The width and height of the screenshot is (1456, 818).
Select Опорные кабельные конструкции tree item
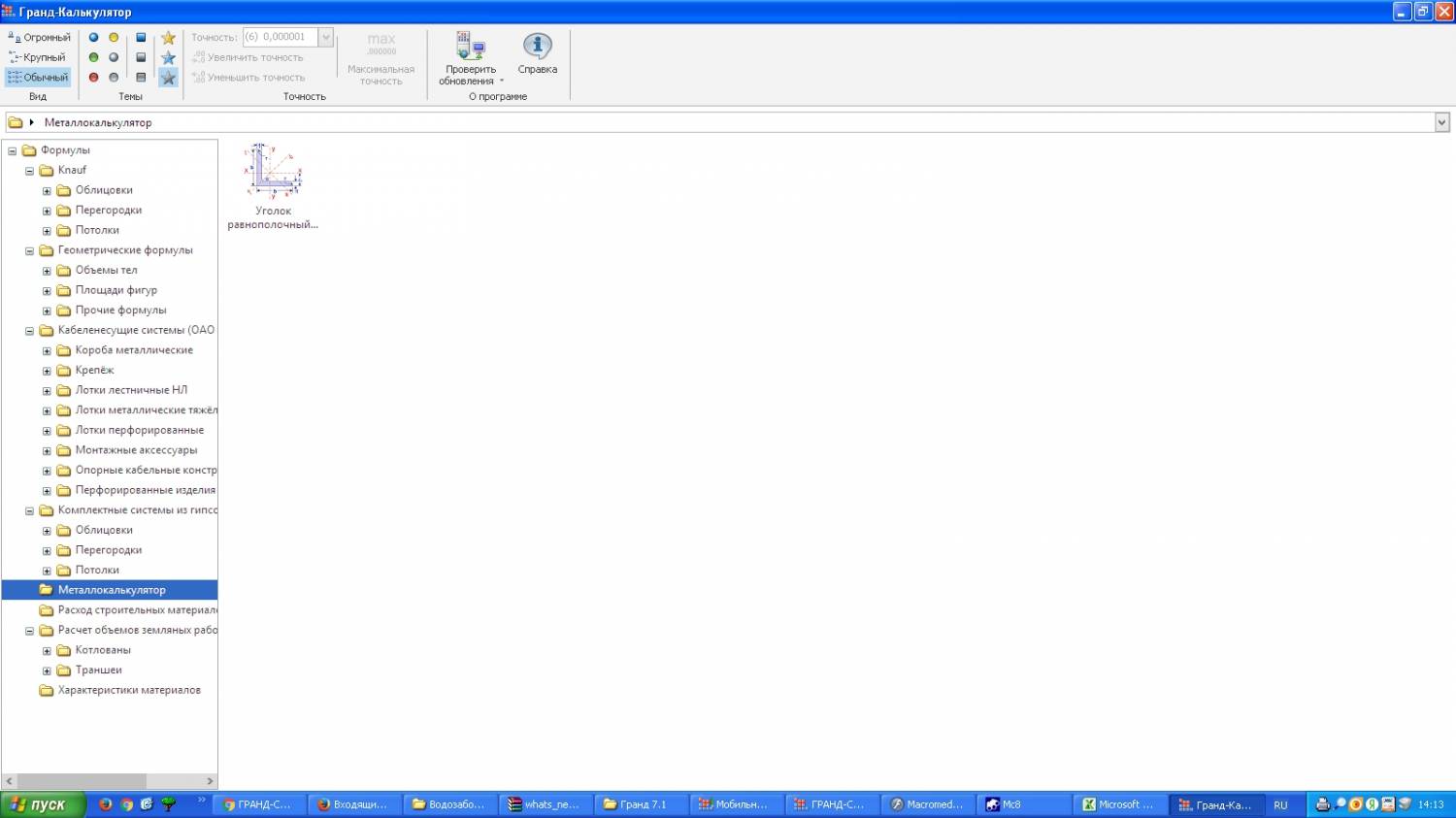tap(146, 471)
